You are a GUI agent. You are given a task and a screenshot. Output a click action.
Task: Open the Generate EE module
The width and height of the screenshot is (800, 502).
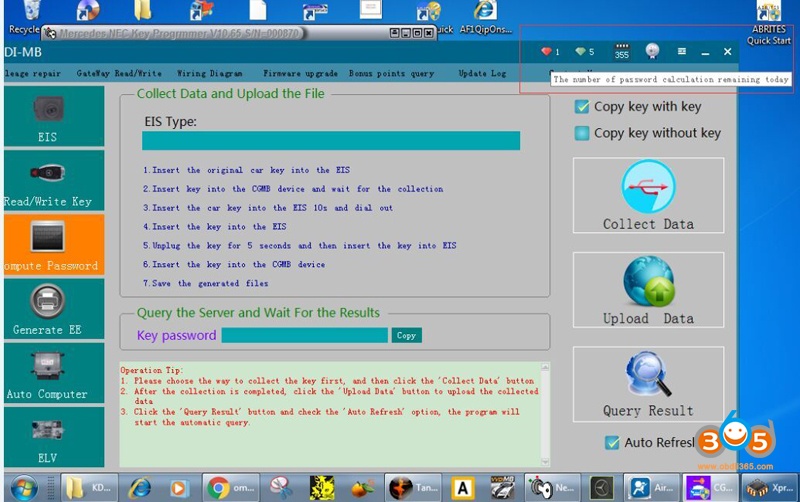point(54,309)
